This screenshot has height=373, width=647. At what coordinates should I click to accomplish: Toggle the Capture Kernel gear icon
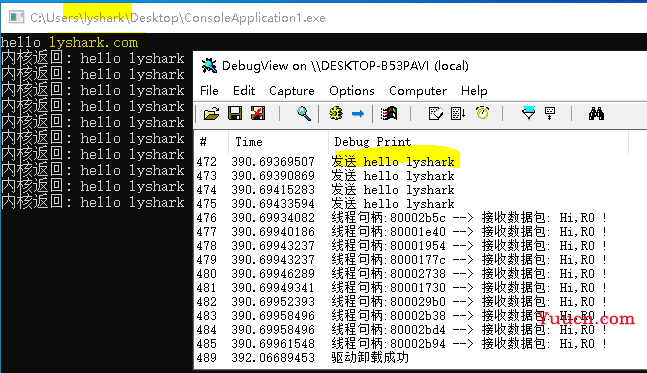pyautogui.click(x=335, y=113)
